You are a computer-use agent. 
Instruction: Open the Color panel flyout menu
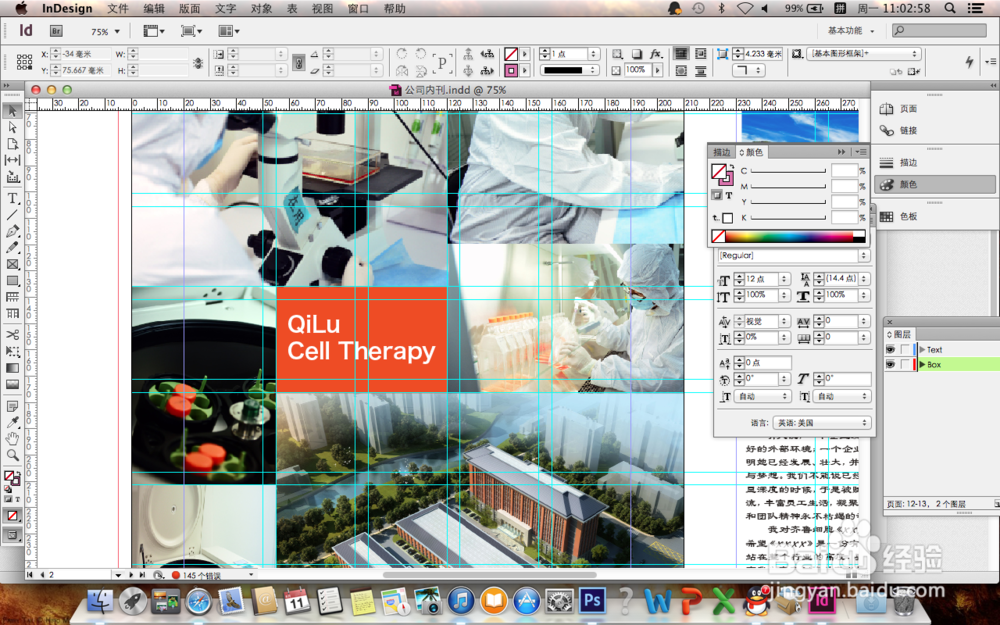(861, 152)
